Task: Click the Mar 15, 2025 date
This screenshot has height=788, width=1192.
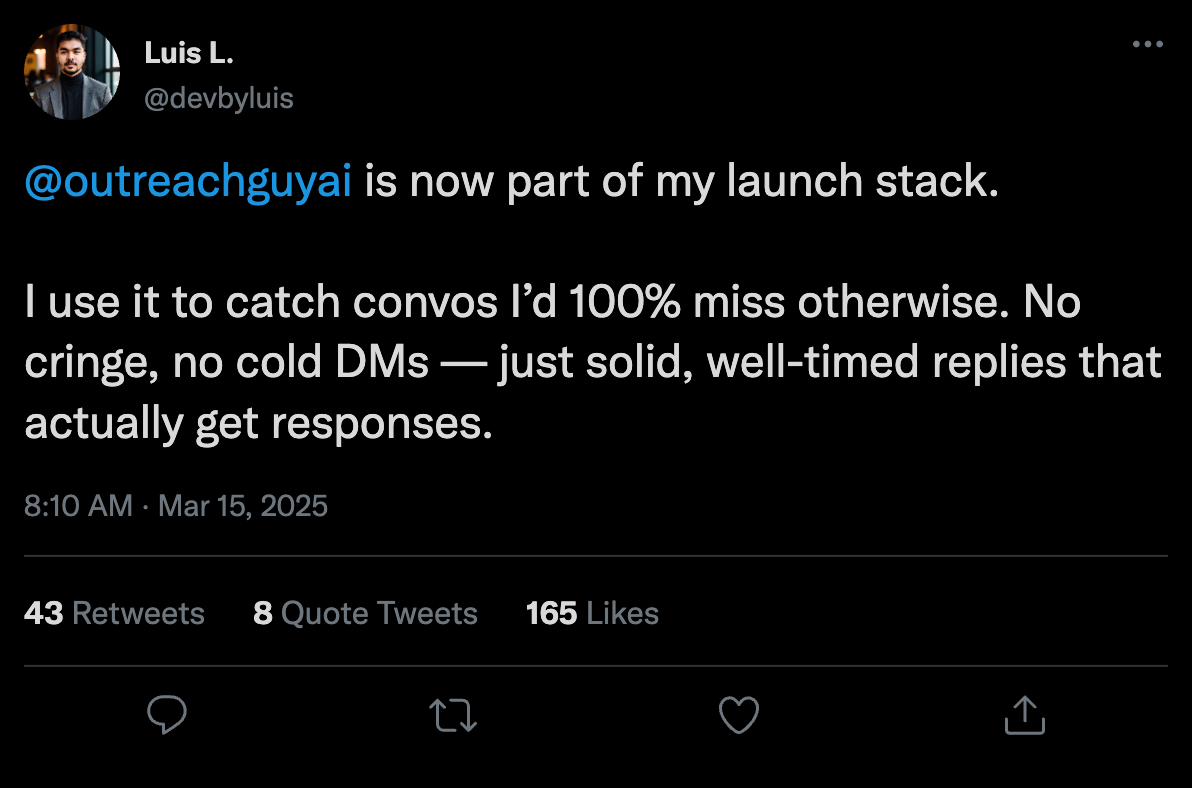Action: click(x=240, y=506)
